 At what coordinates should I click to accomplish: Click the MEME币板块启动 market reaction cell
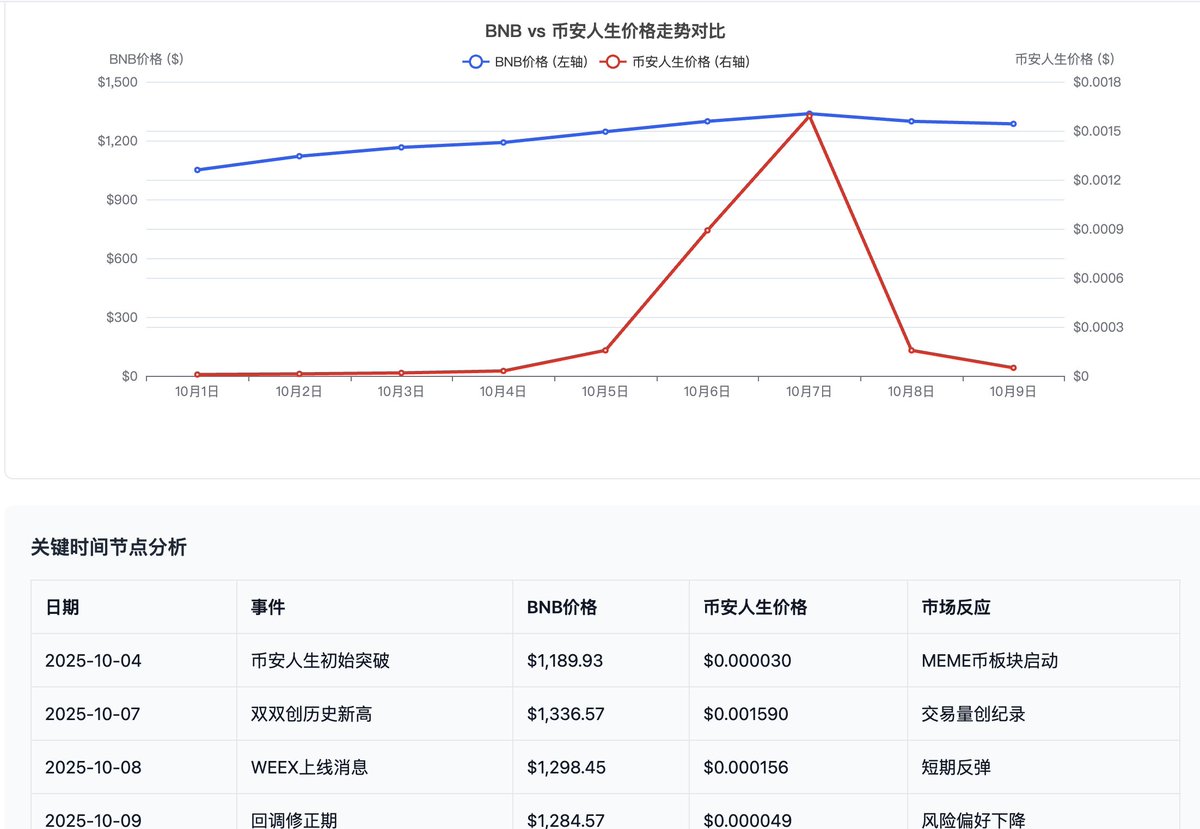[990, 660]
